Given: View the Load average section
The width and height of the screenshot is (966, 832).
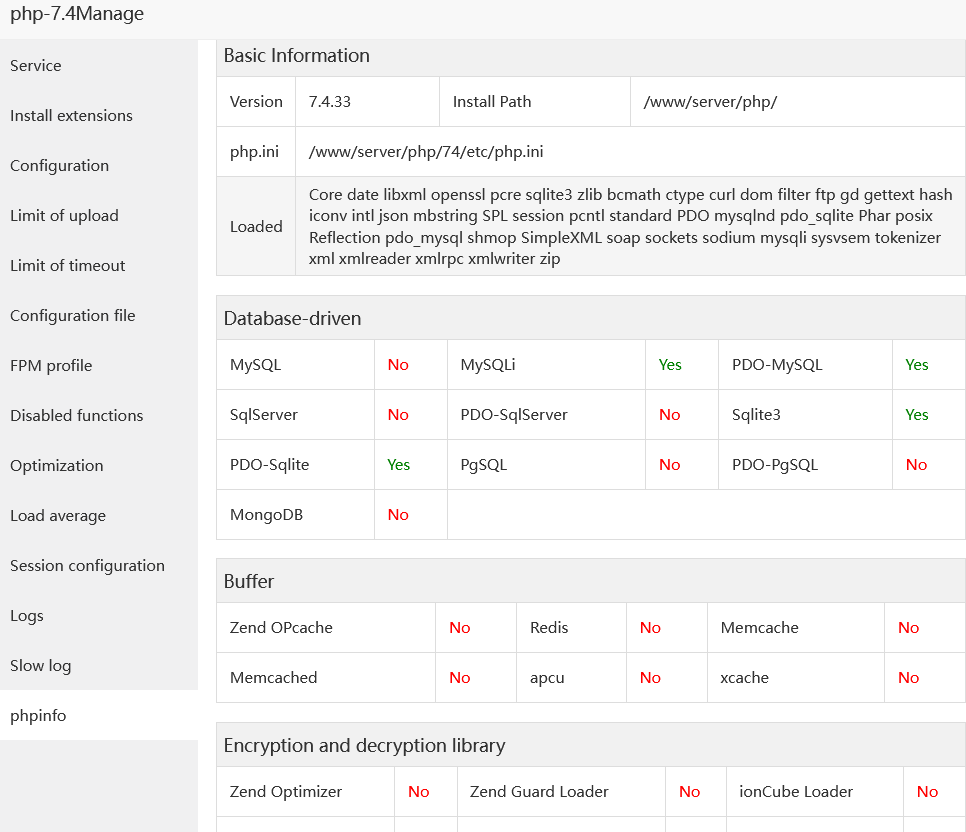Looking at the screenshot, I should pyautogui.click(x=57, y=516).
